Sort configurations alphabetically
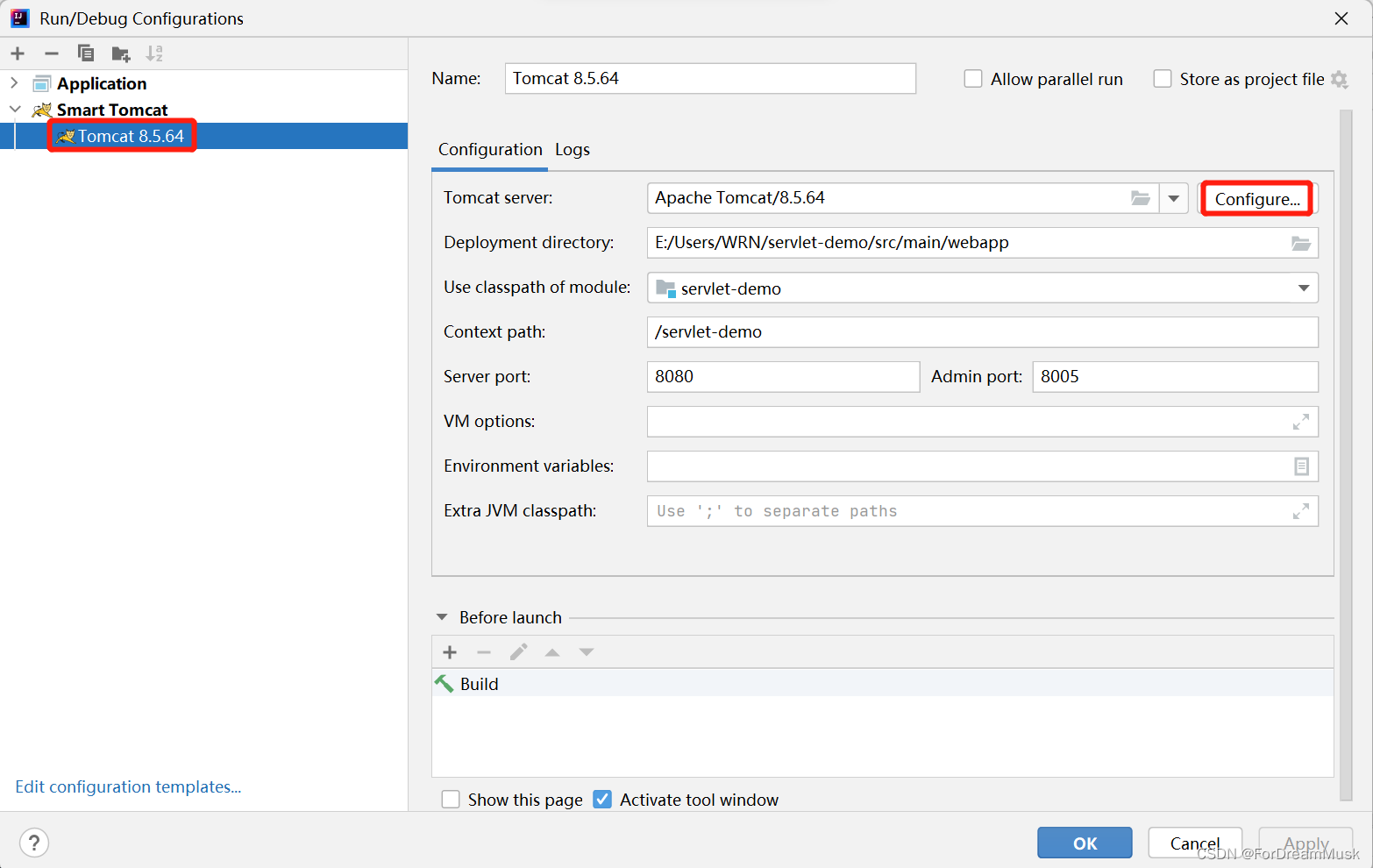This screenshot has width=1373, height=868. pyautogui.click(x=154, y=53)
